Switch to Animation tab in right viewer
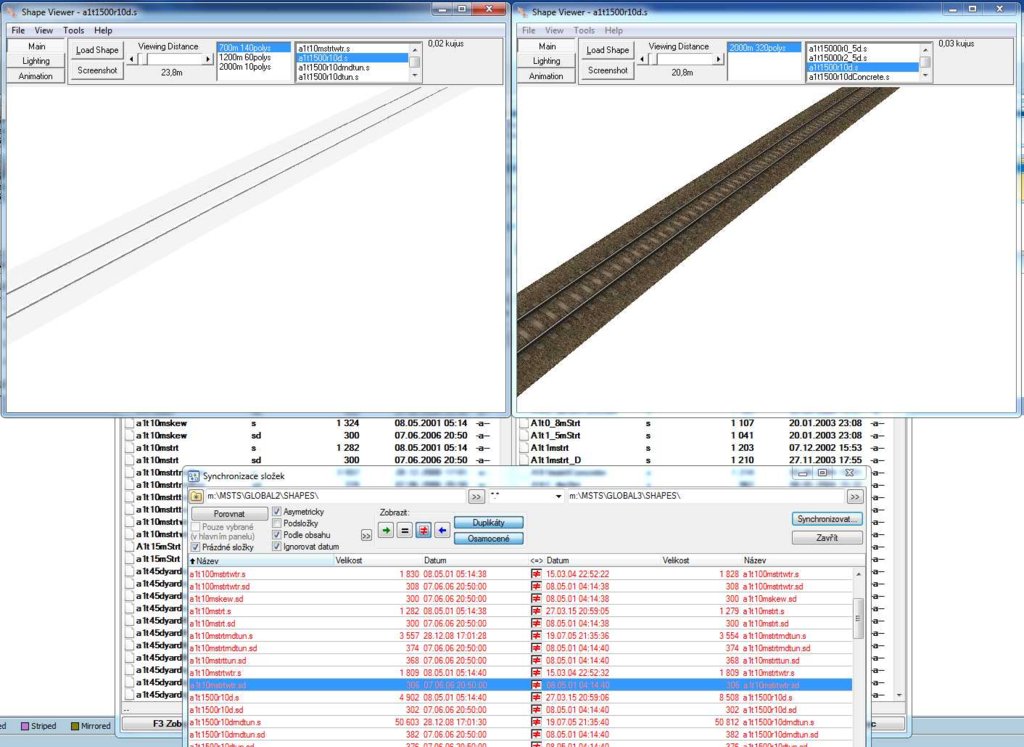Screen dimensions: 1024x747 (x=547, y=76)
